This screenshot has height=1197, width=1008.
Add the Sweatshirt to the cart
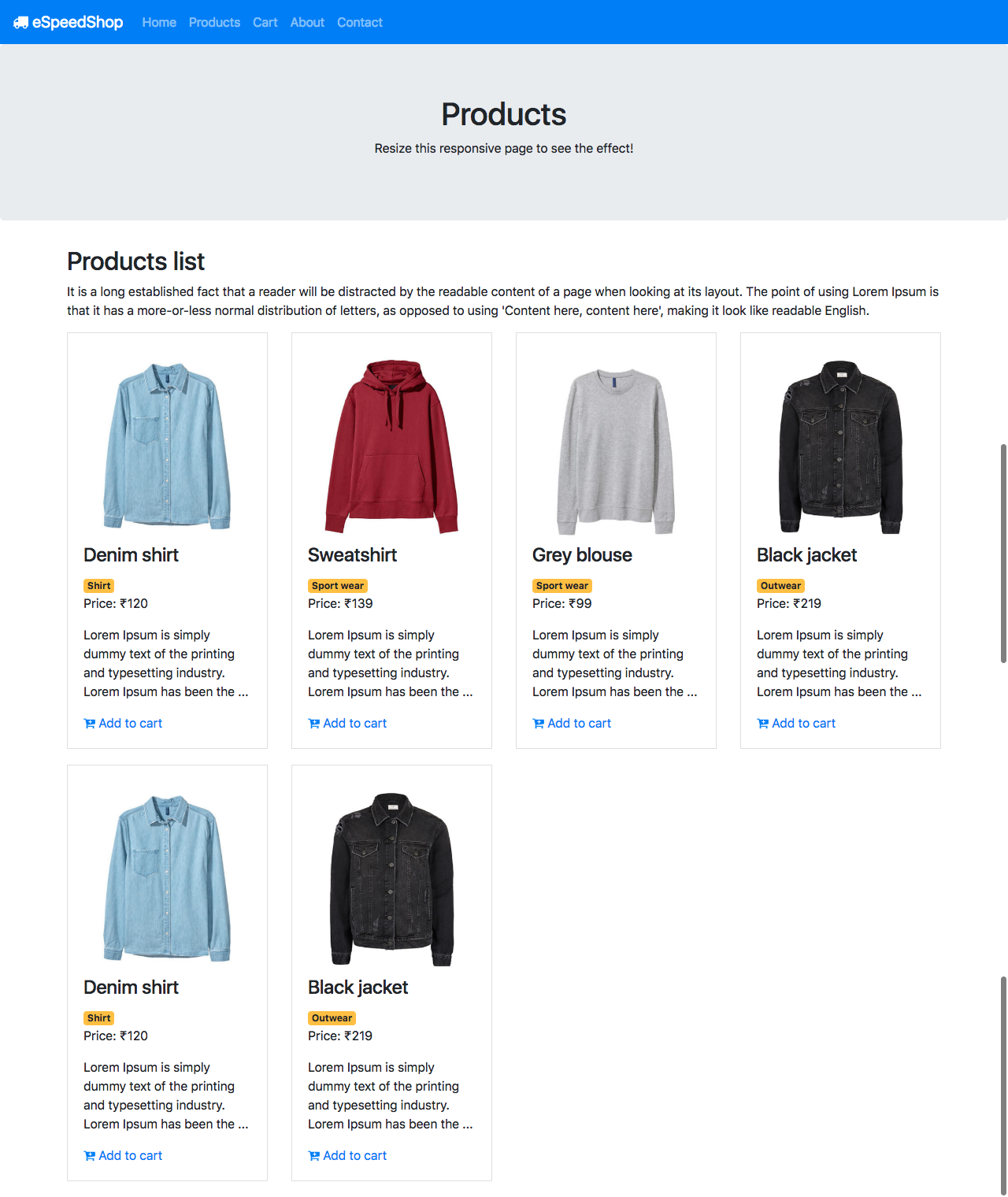347,723
